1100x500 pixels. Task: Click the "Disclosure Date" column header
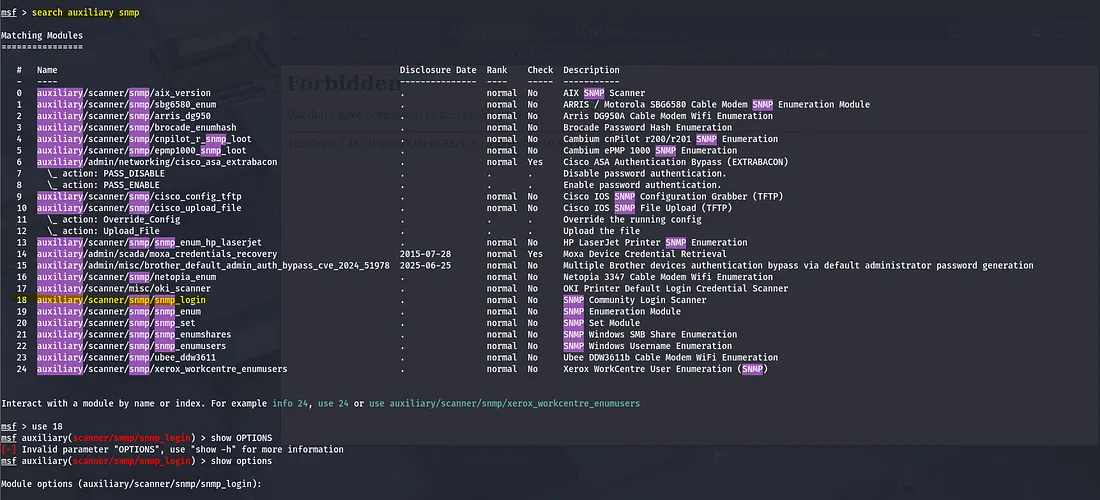[x=438, y=70]
